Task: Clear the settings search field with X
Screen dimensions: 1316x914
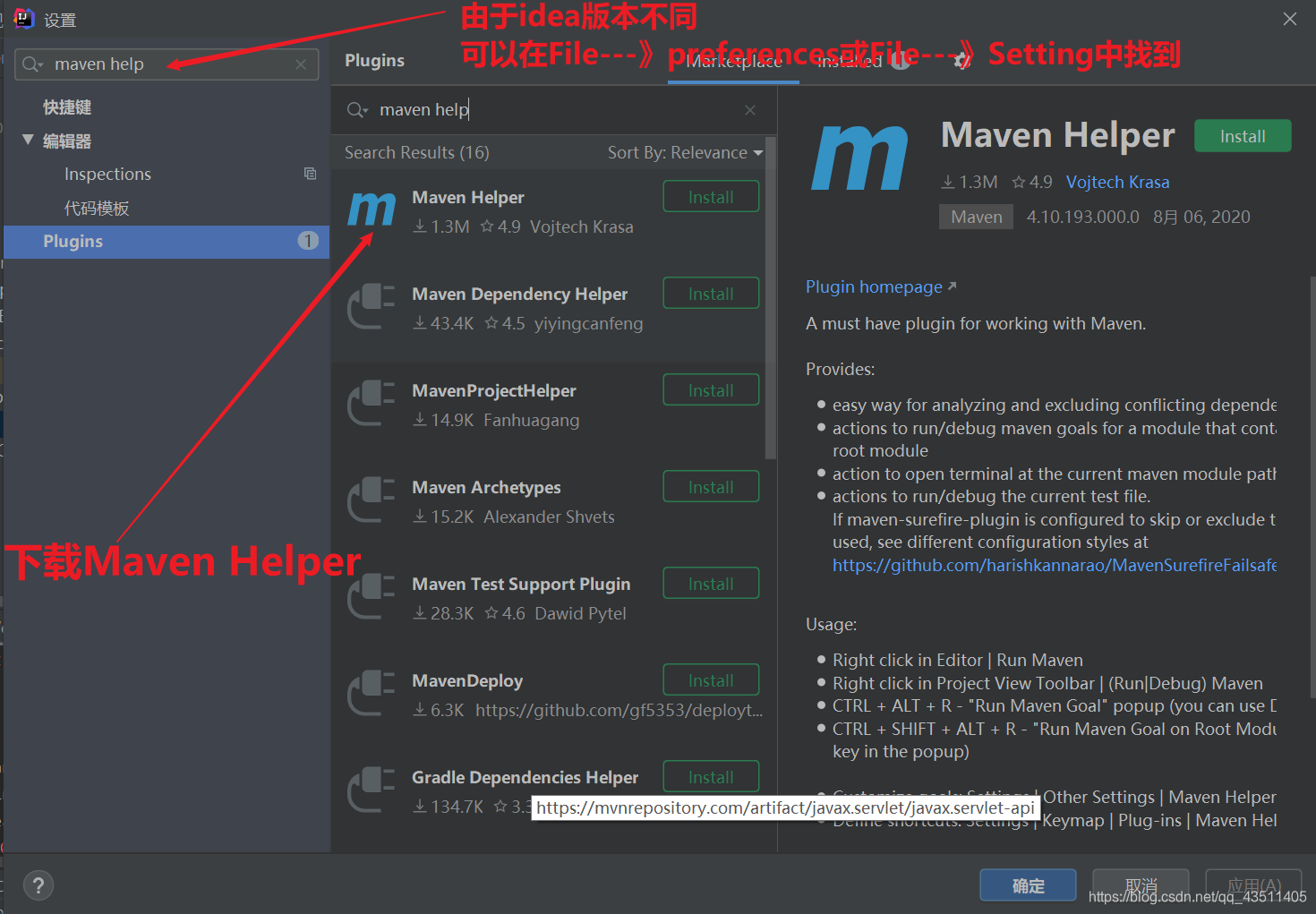Action: (301, 64)
